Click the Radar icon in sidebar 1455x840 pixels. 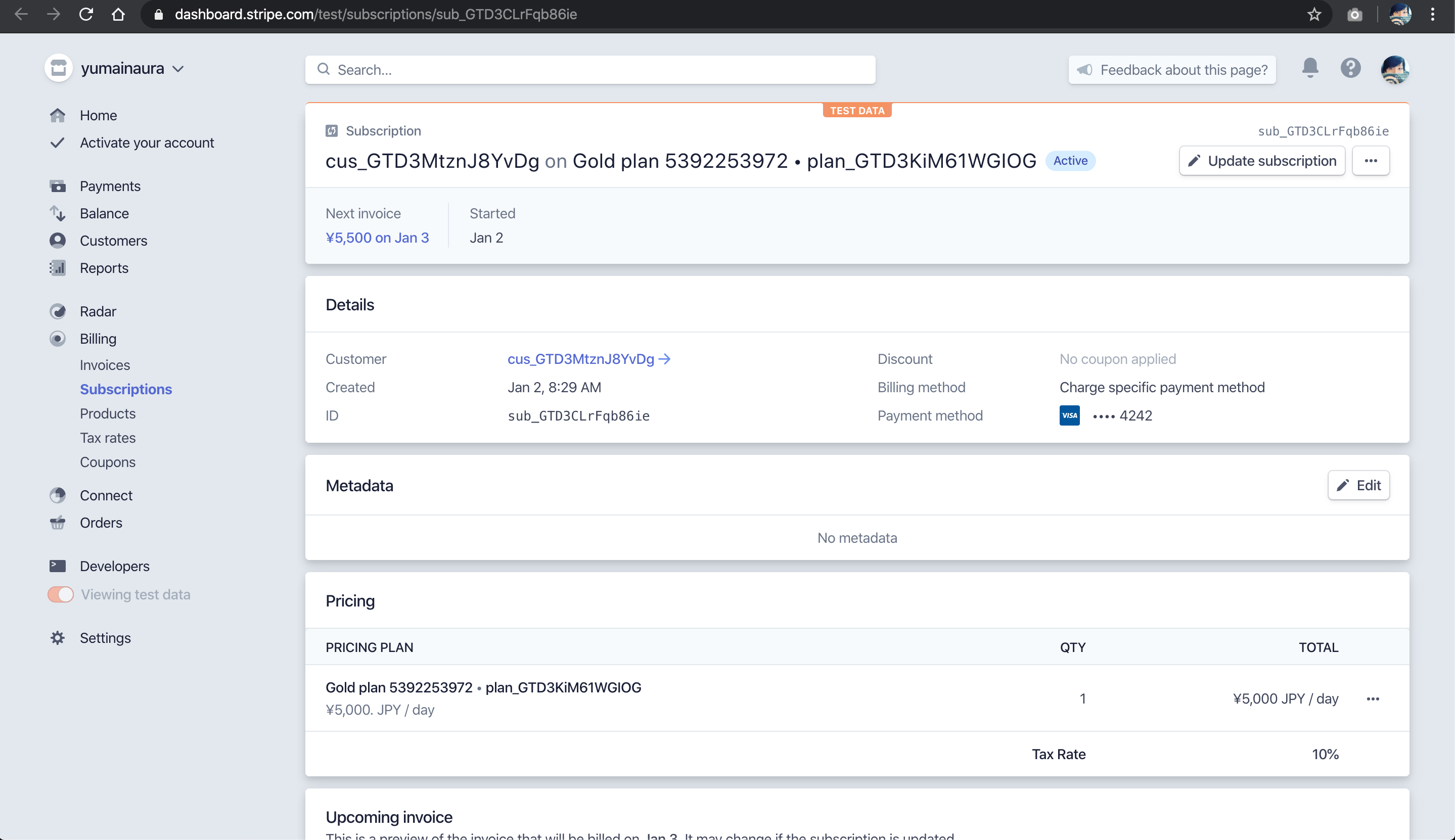[x=58, y=311]
